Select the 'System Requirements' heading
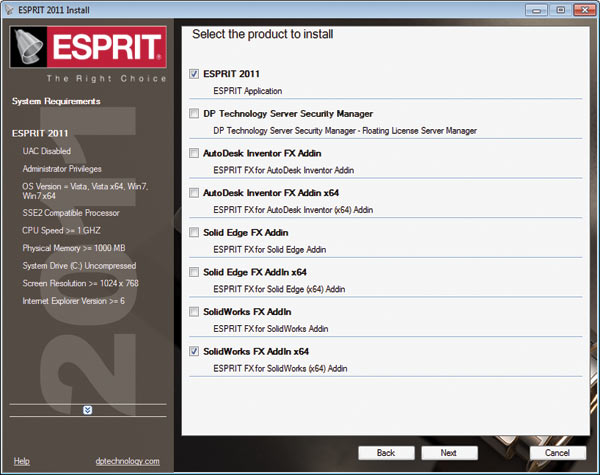 click(56, 101)
